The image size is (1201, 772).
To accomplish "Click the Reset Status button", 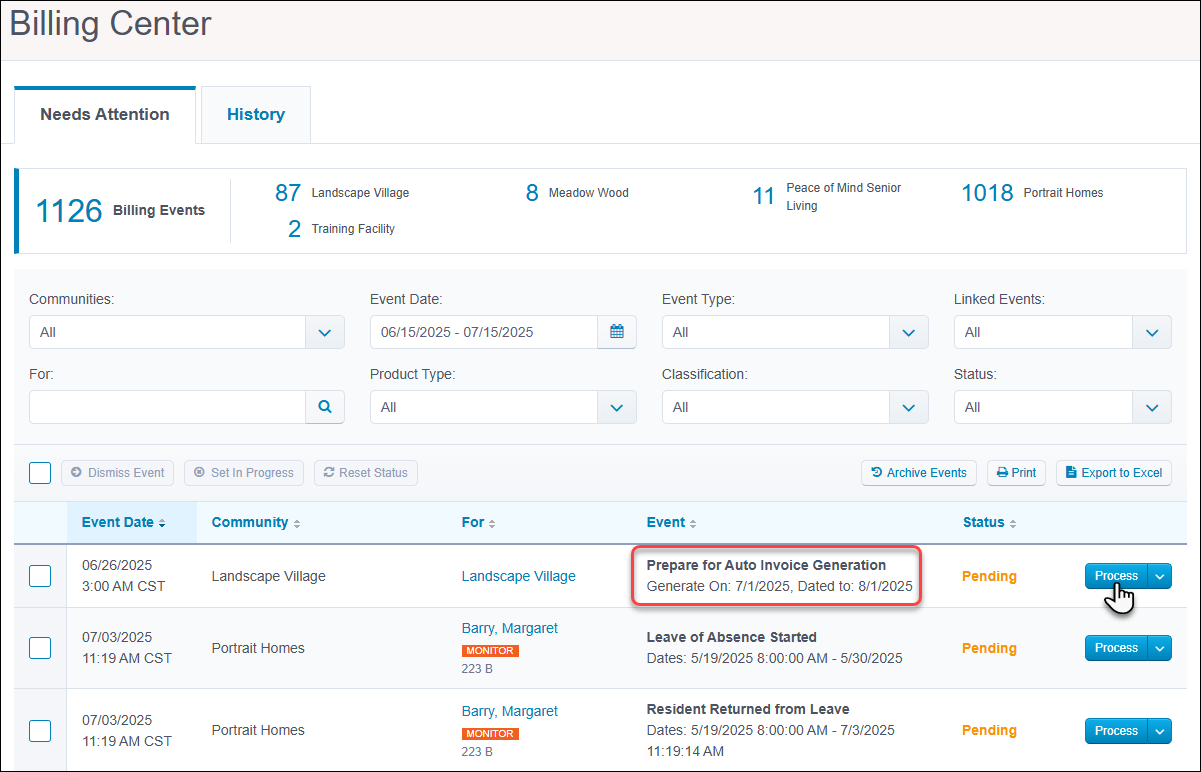I will pos(366,473).
